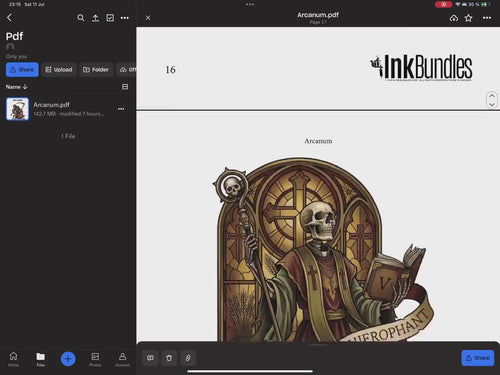The height and width of the screenshot is (375, 500).
Task: Open folder options three-dot menu
Action: pyautogui.click(x=125, y=18)
